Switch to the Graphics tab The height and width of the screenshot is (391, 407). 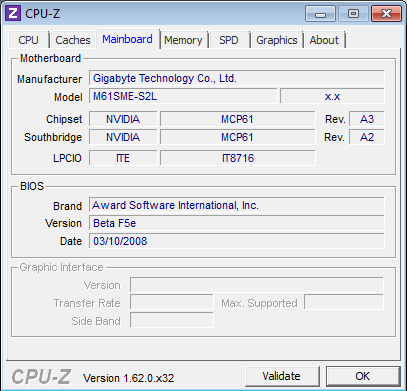click(277, 40)
